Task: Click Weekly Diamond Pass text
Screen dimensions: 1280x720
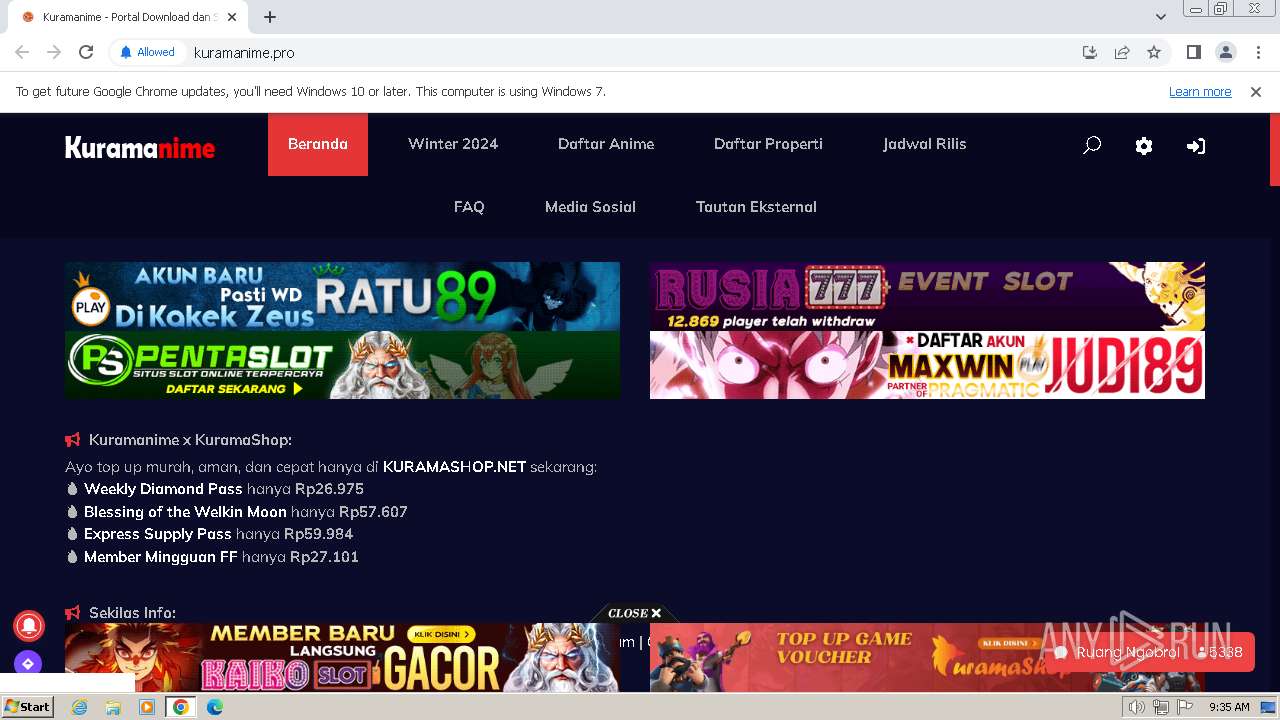Action: [x=163, y=489]
